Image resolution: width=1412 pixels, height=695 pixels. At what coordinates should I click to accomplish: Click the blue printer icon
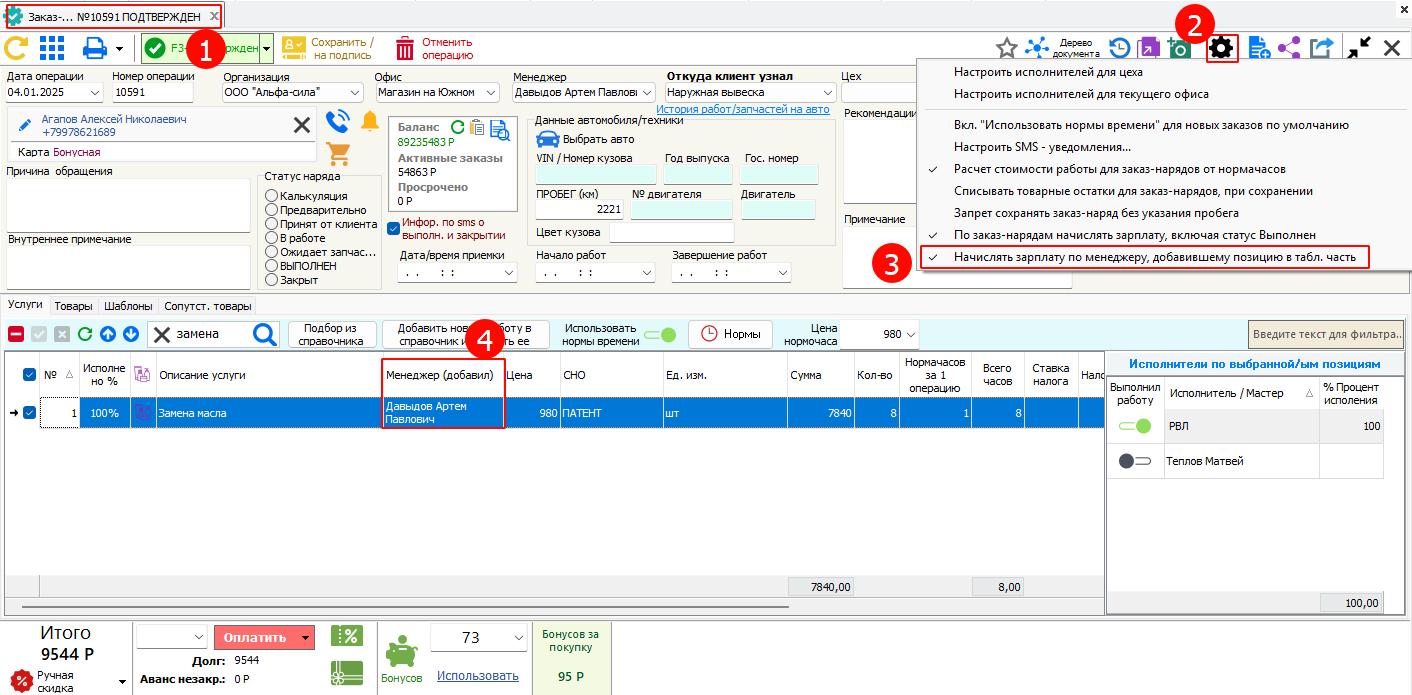click(x=95, y=48)
